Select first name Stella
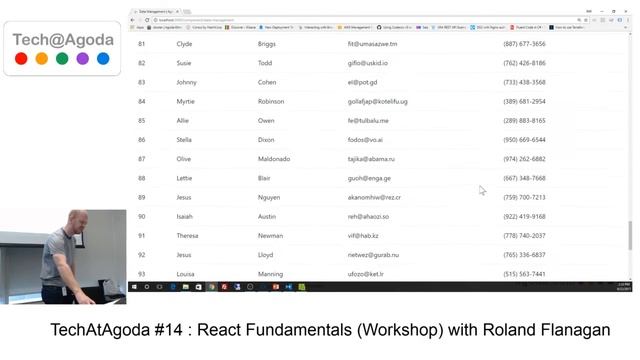Viewport: 640px width, 360px height. coord(184,140)
